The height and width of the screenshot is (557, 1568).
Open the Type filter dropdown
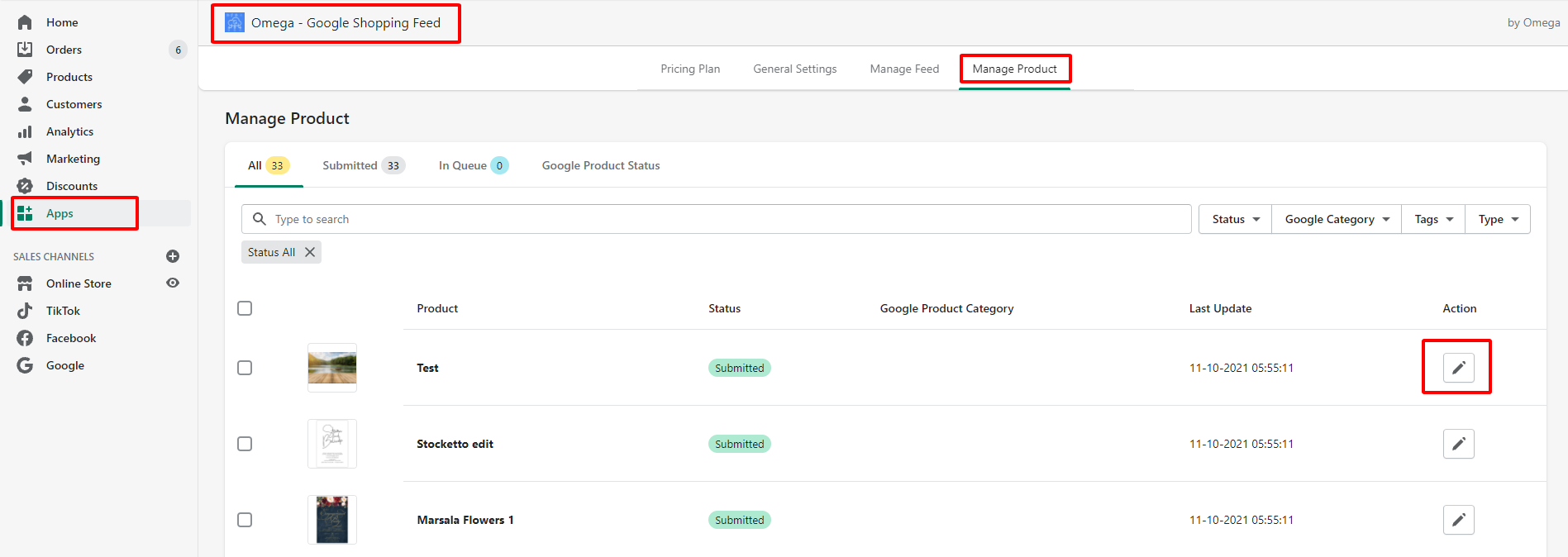(1498, 219)
